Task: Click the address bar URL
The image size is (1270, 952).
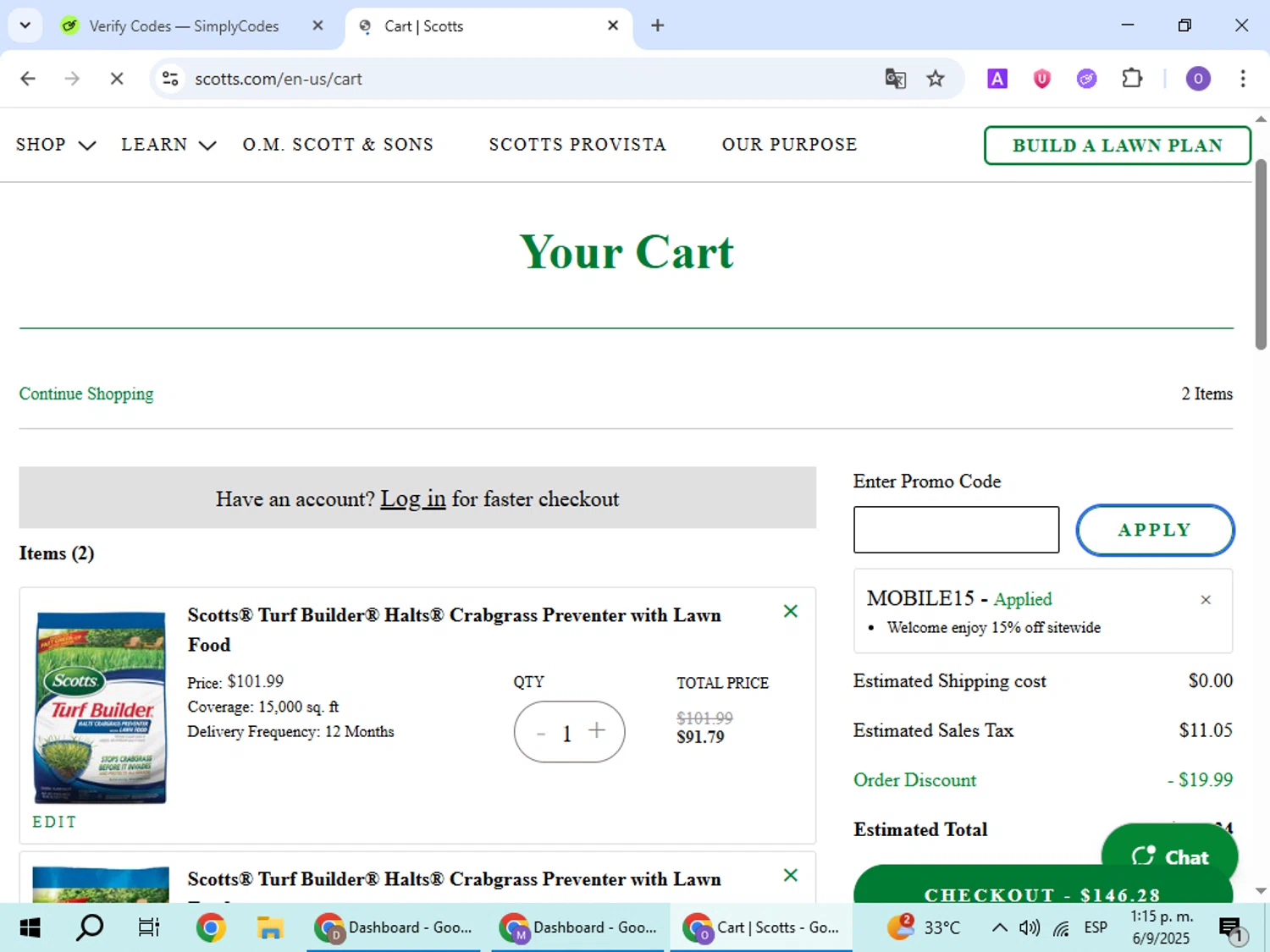Action: tap(279, 79)
